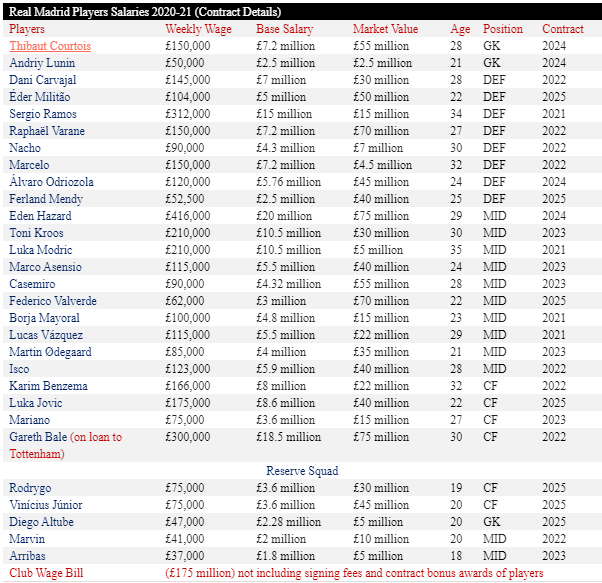
Task: Click the Dani Carvajal player name
Action: pos(43,80)
